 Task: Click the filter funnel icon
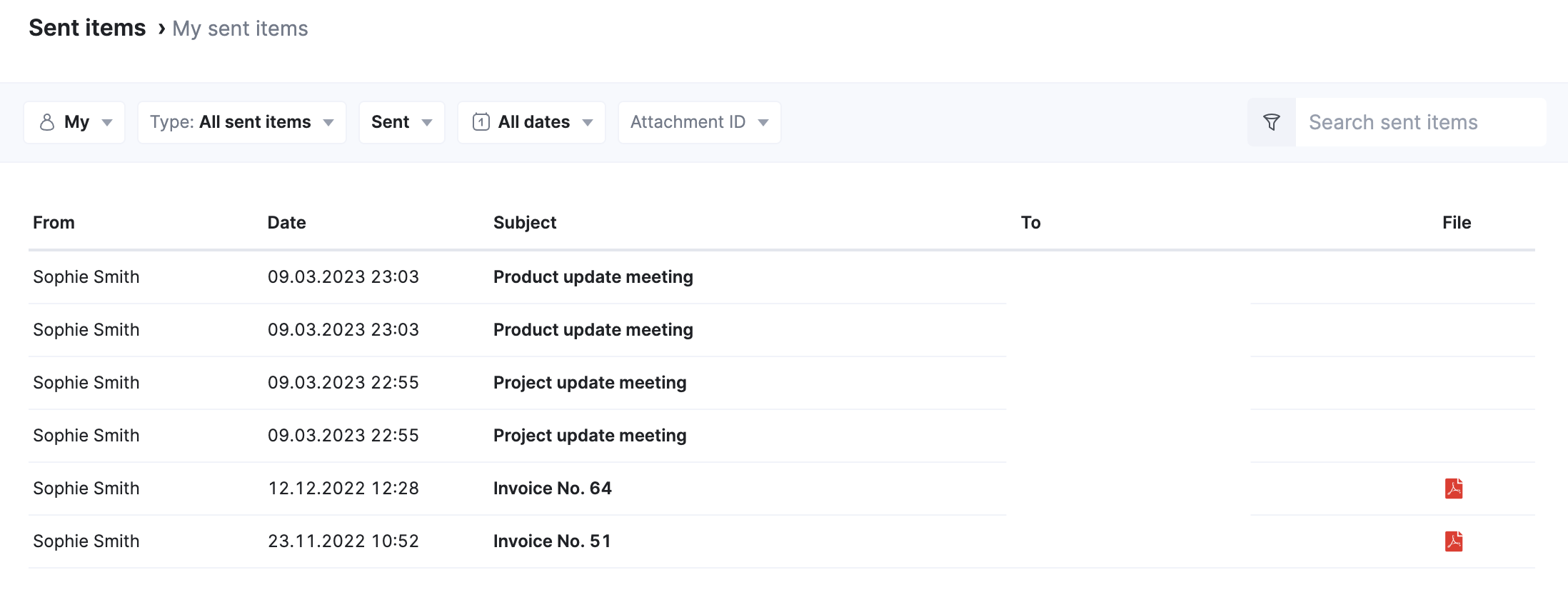(x=1271, y=122)
